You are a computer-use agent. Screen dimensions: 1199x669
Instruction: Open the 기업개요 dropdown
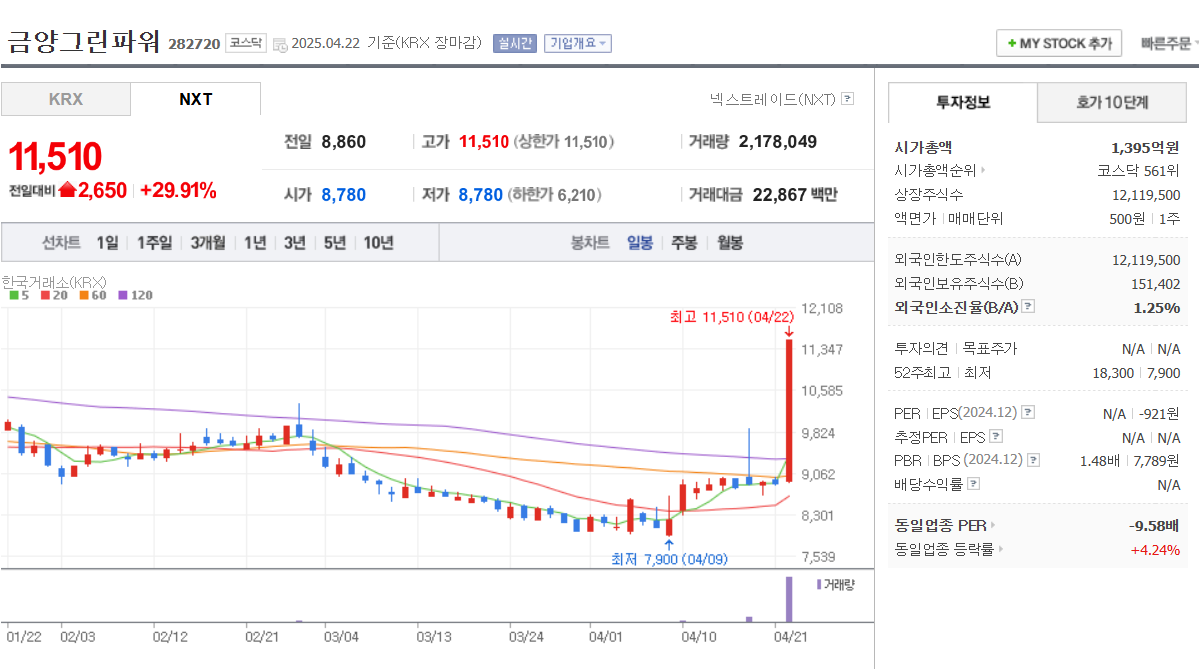[x=578, y=43]
